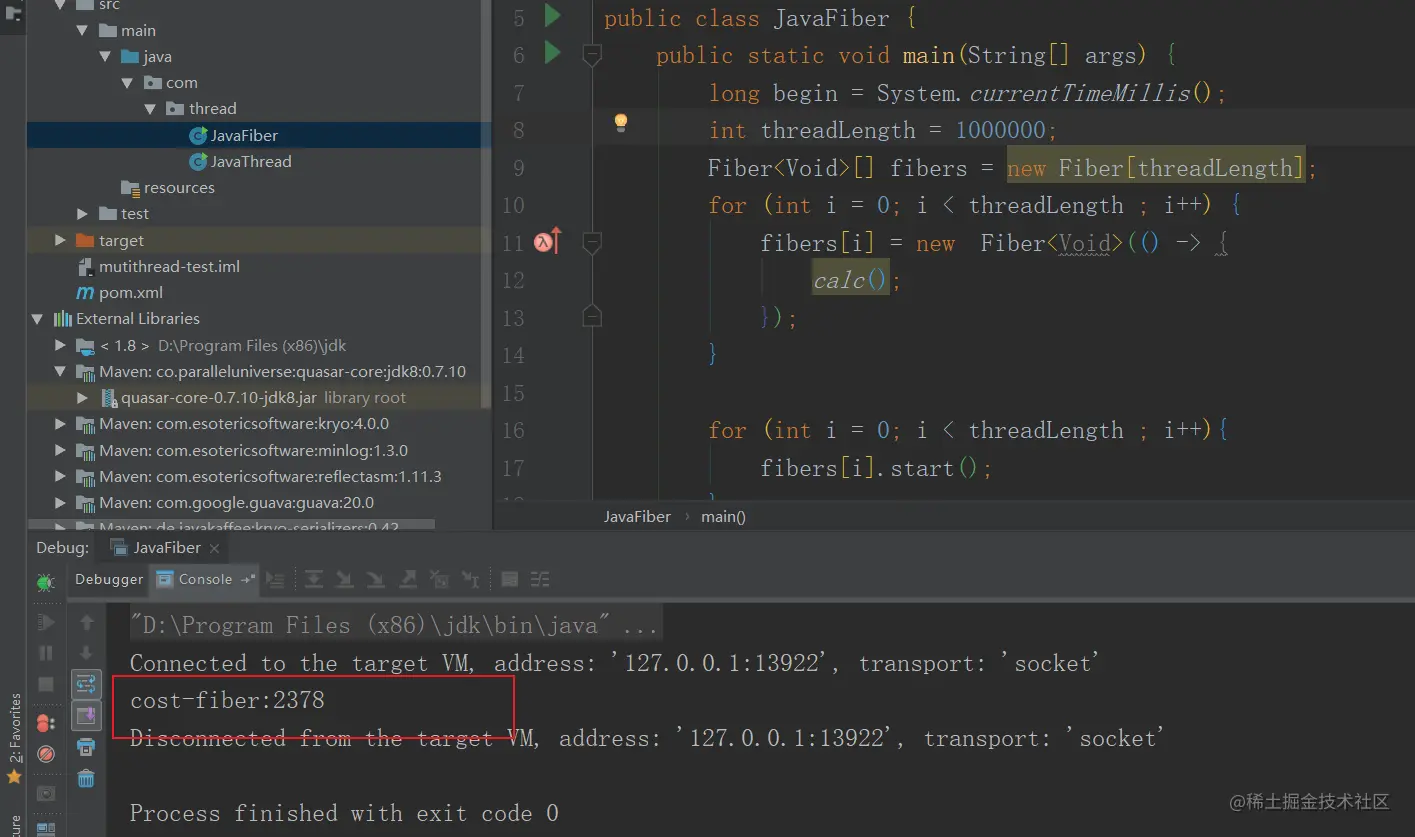1415x837 pixels.
Task: Expand the < 1.8 > JDK library node
Action: 61,346
